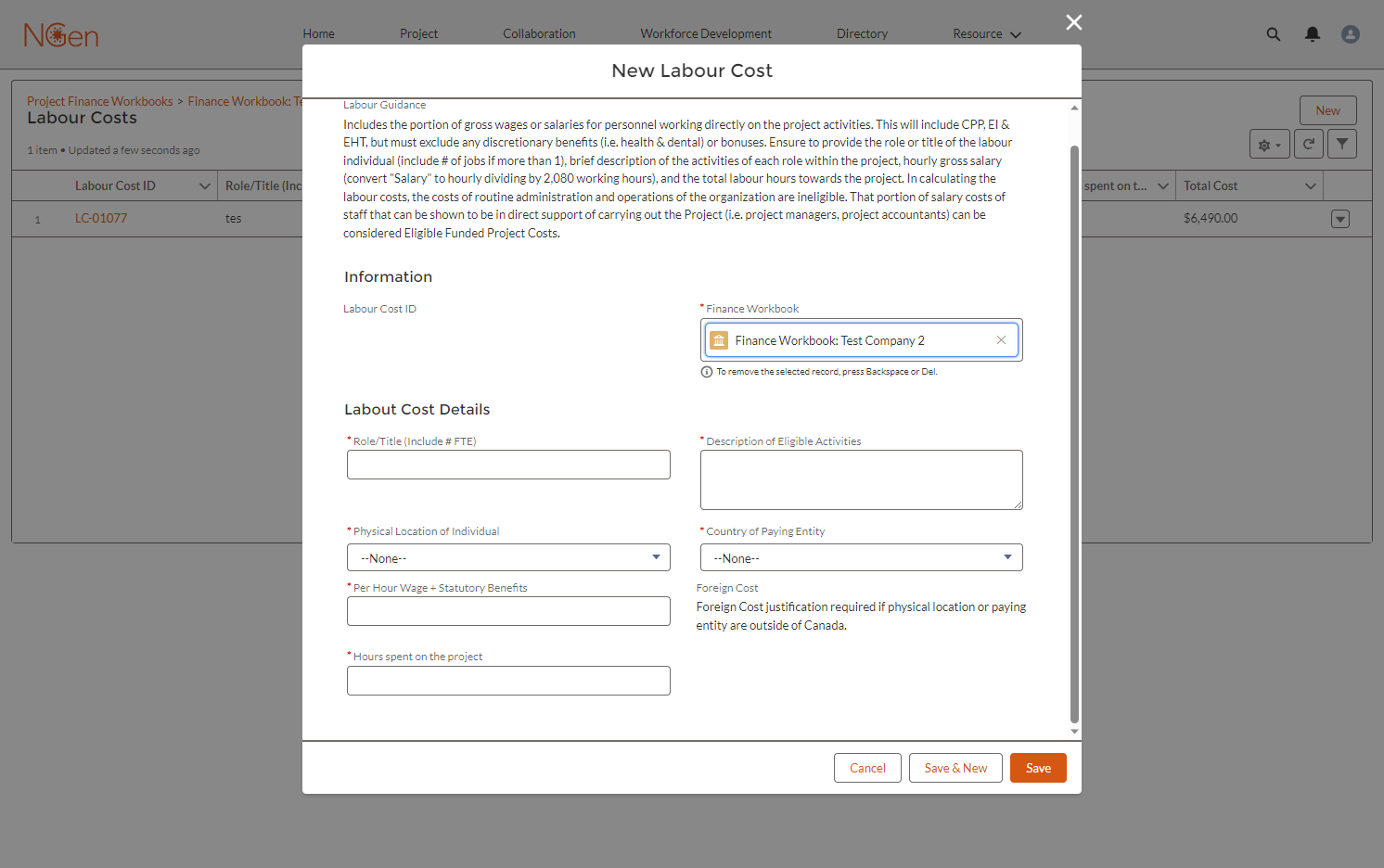Viewport: 1384px width, 868px height.
Task: Open the Collaboration tab
Action: coord(539,34)
